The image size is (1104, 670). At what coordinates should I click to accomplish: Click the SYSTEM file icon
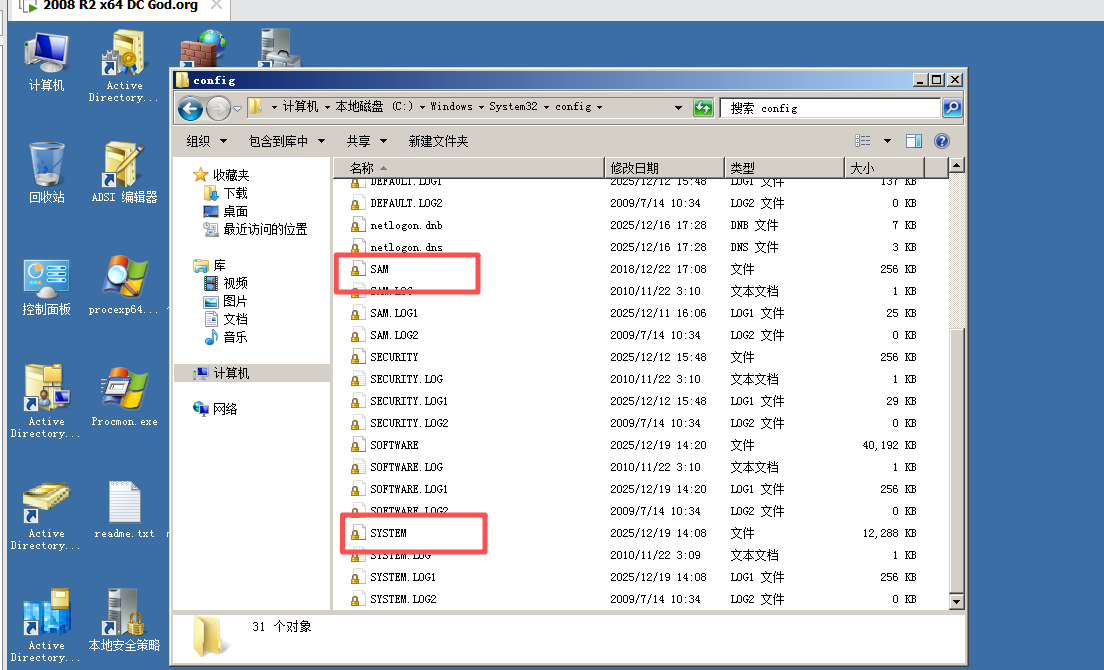point(356,533)
